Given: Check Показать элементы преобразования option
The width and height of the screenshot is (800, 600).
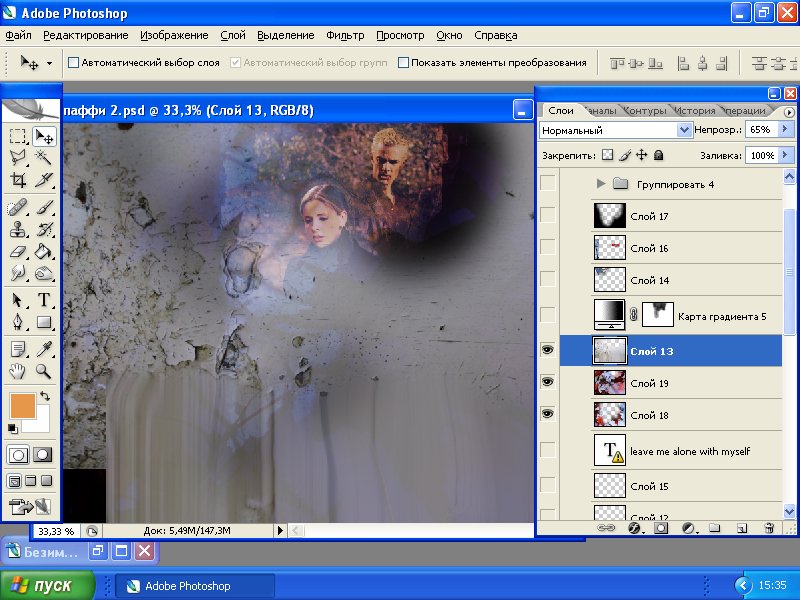Looking at the screenshot, I should [x=404, y=62].
